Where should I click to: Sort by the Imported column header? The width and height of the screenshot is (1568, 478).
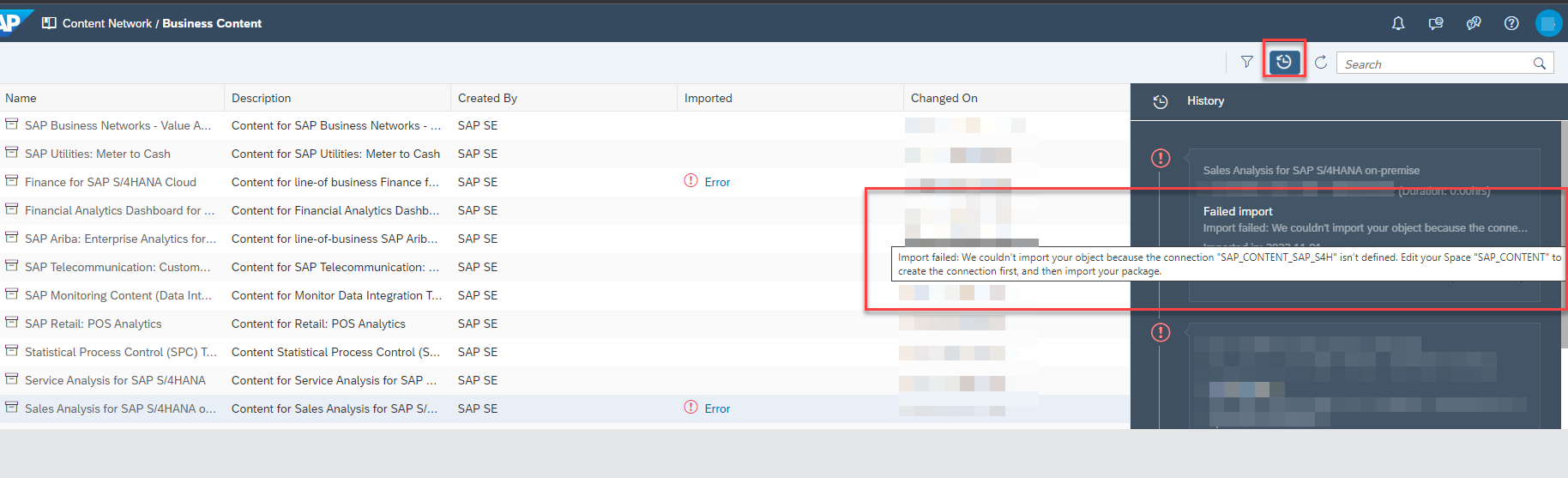(x=790, y=98)
